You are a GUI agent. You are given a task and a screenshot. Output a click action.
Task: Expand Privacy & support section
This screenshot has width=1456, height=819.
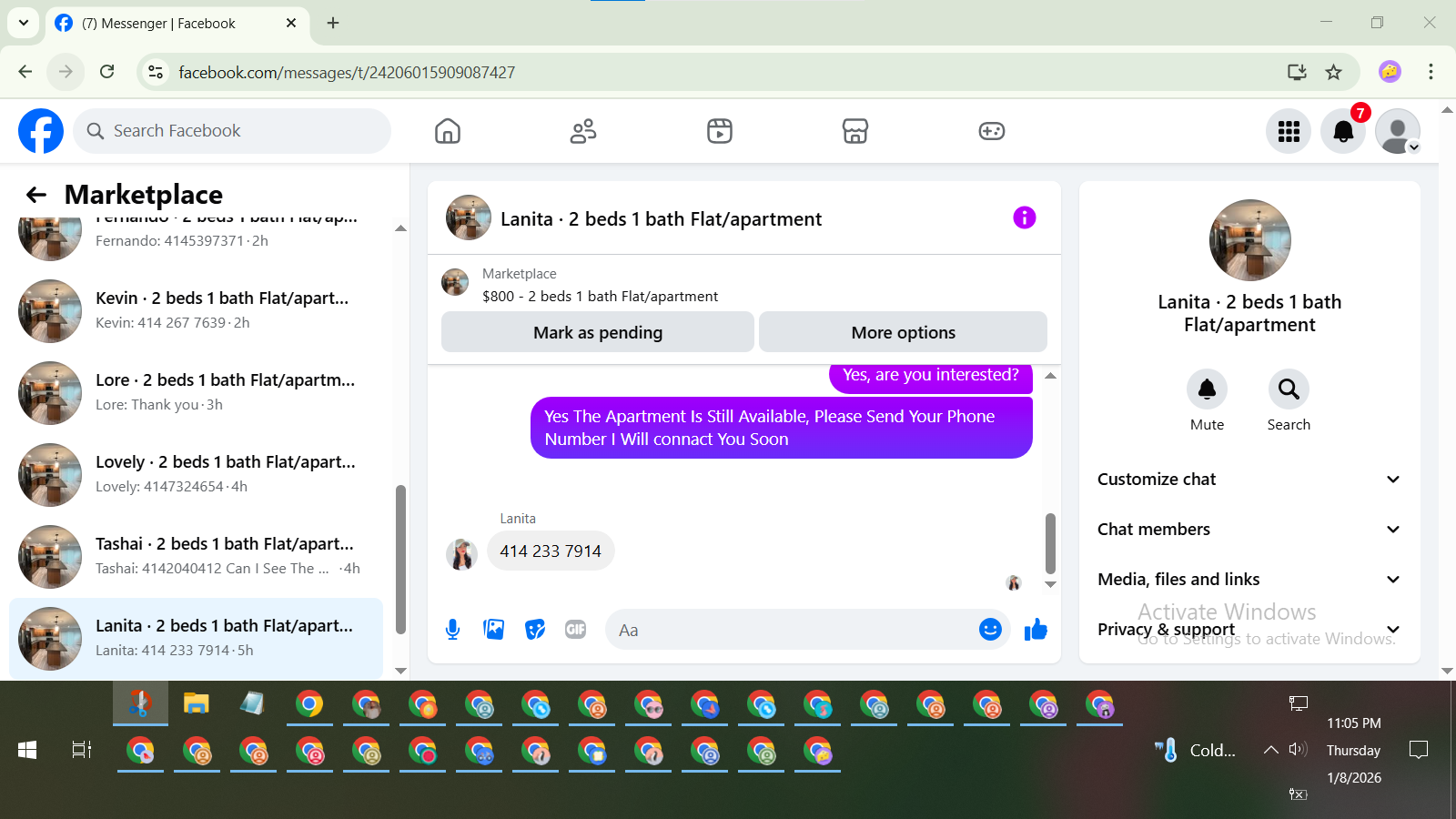[1249, 630]
